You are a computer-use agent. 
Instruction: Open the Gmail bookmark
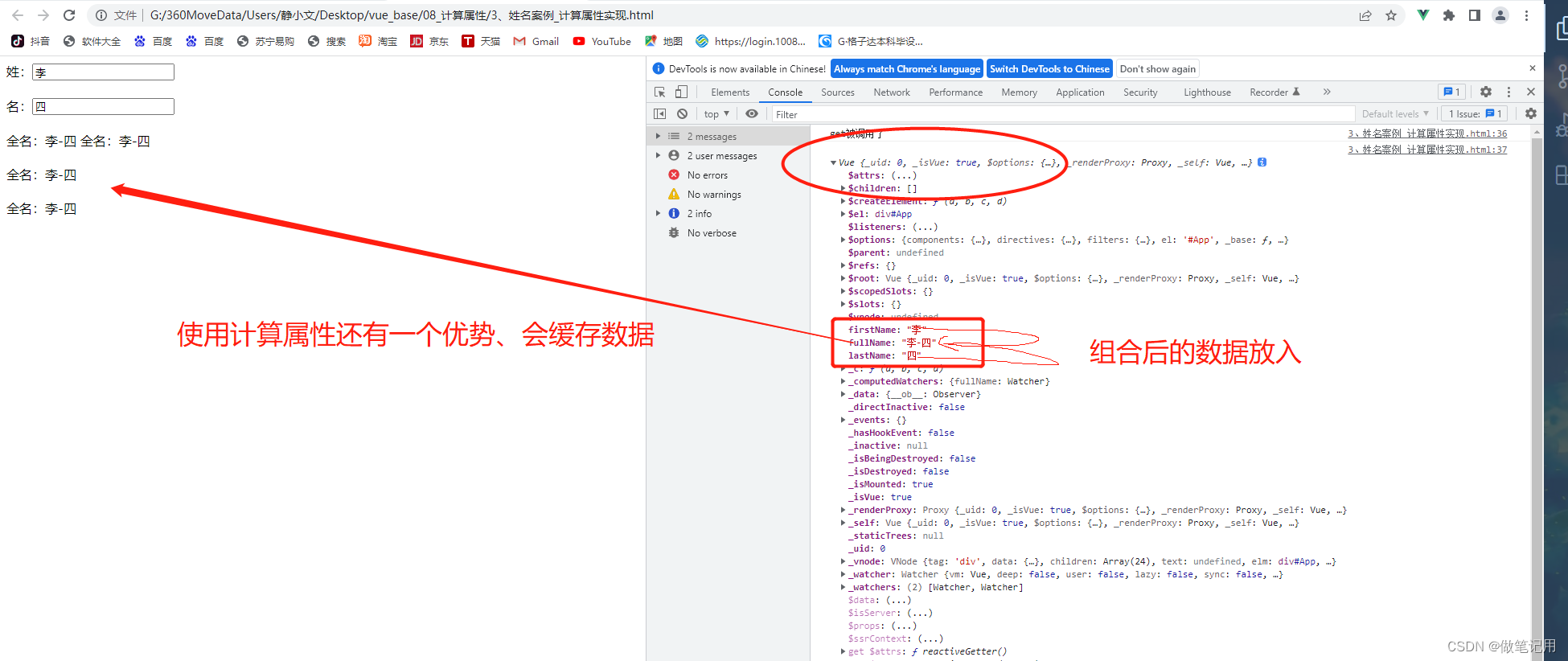[536, 41]
